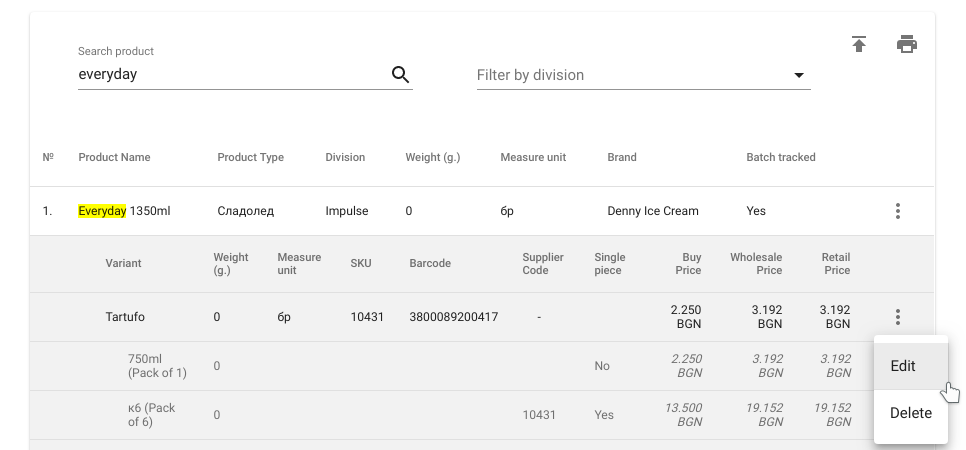Click the Product Name column header

click(114, 157)
